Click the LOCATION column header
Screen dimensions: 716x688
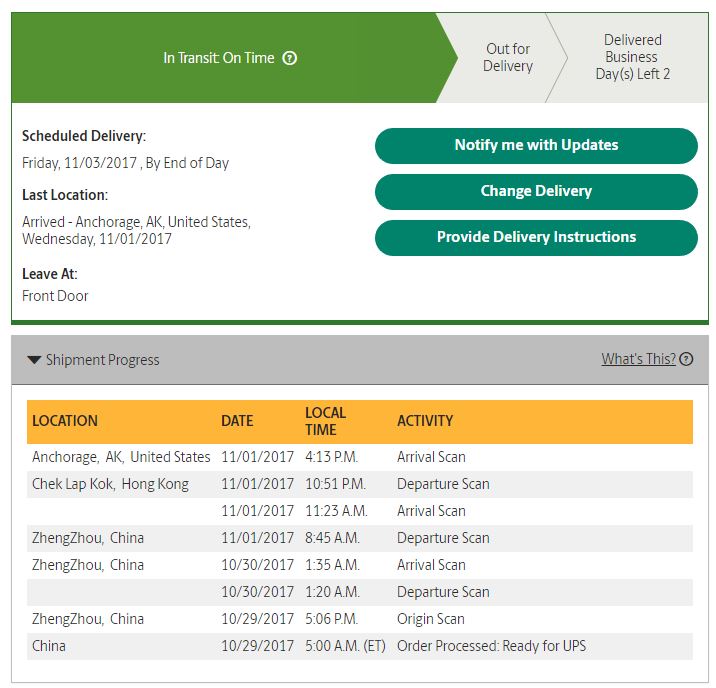pos(65,421)
